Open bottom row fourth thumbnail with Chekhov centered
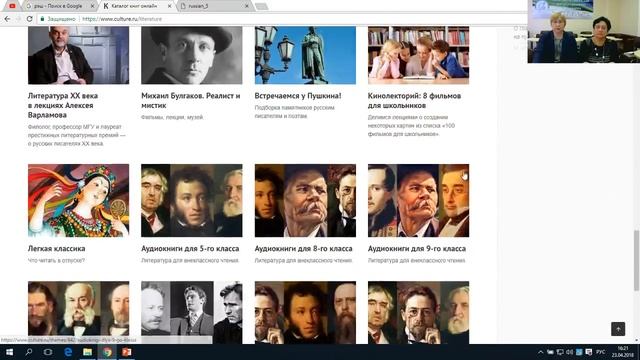This screenshot has width=640, height=360. pyautogui.click(x=418, y=312)
